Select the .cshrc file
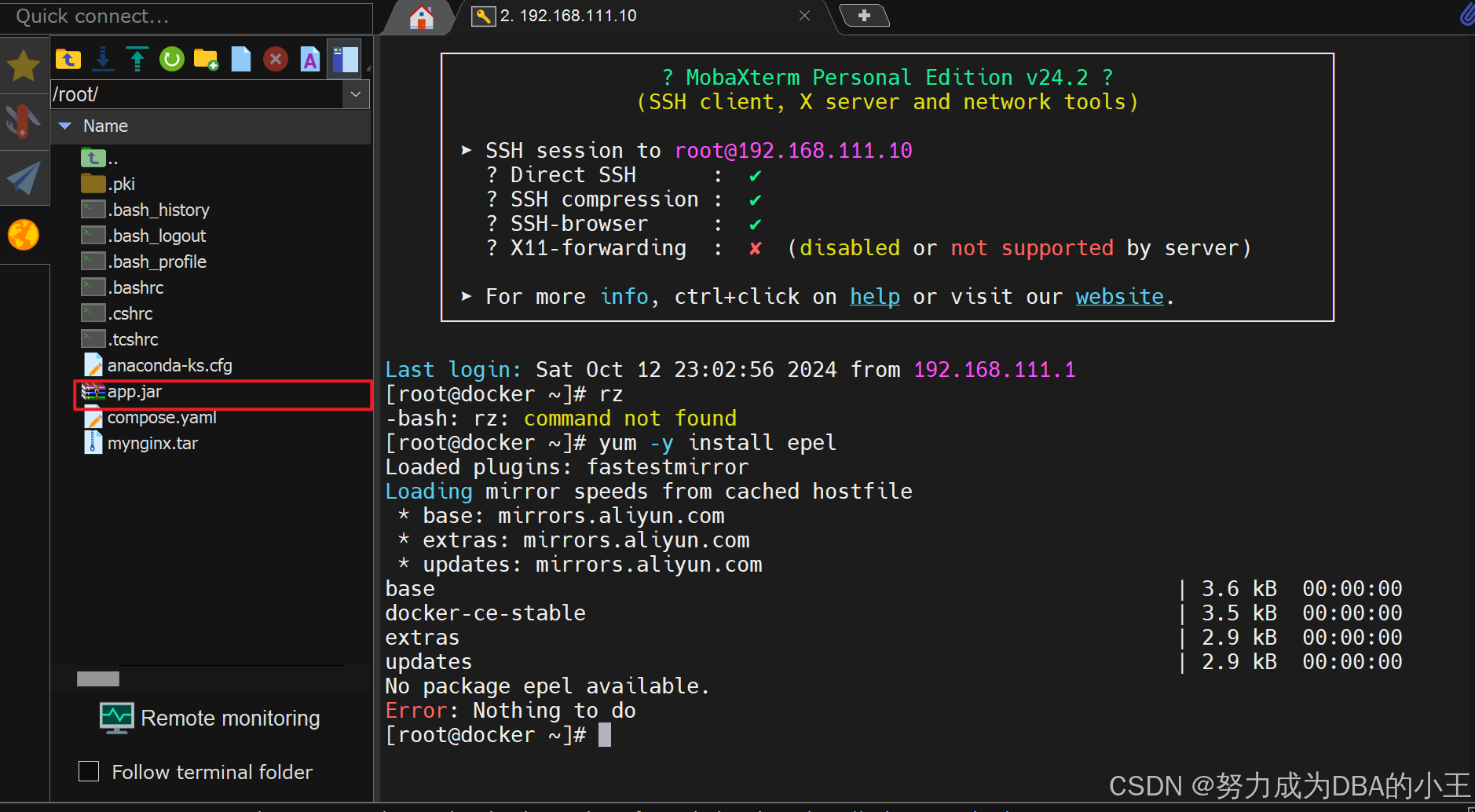1475x812 pixels. 117,313
